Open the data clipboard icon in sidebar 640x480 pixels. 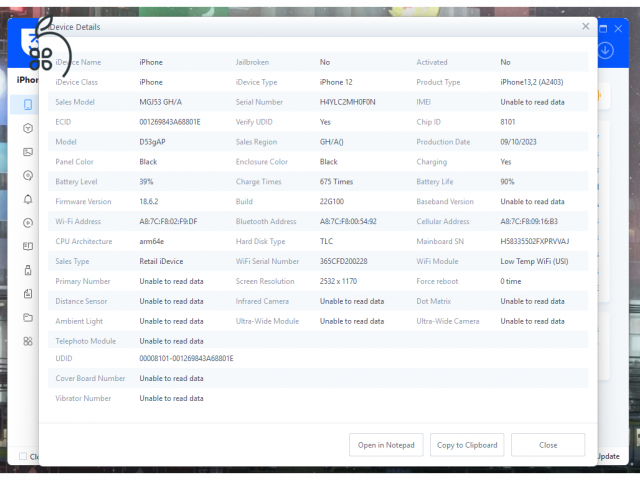(x=28, y=293)
